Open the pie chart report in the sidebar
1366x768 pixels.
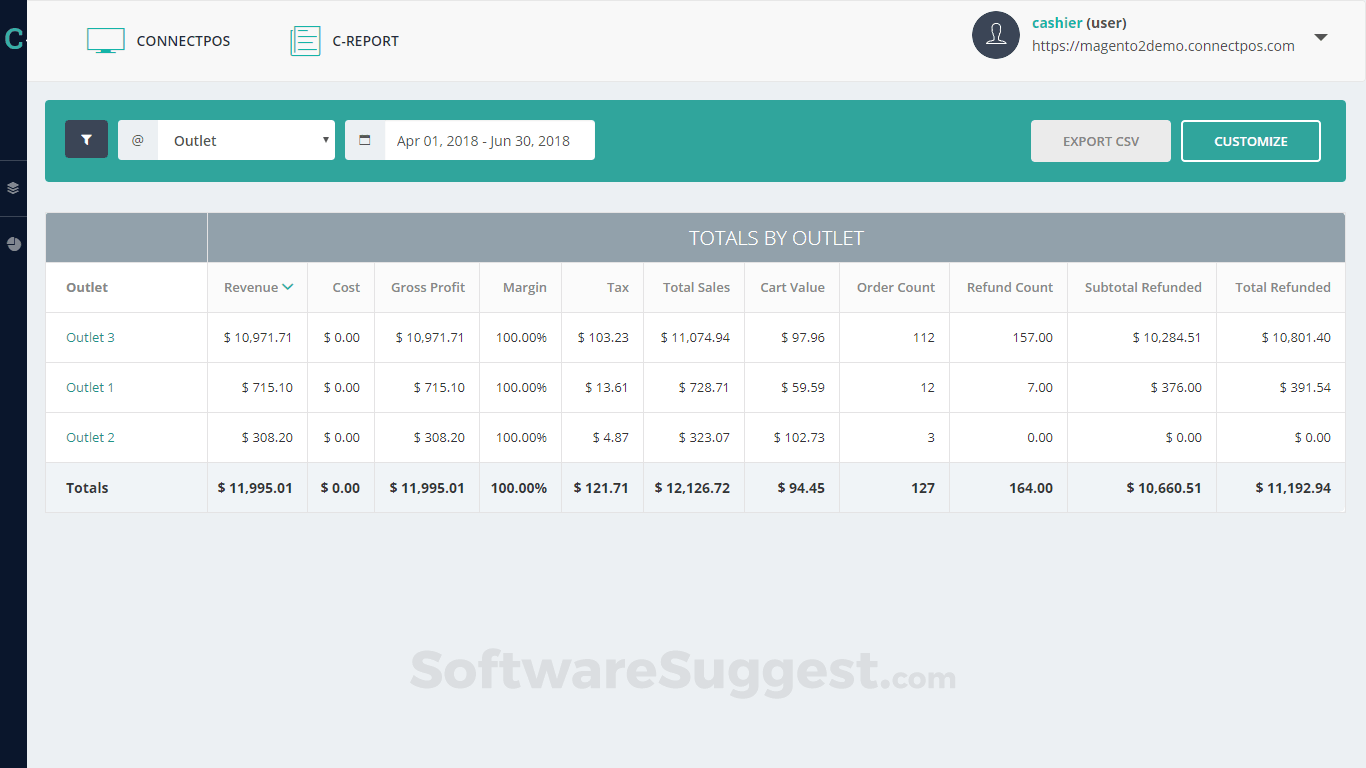pyautogui.click(x=13, y=243)
